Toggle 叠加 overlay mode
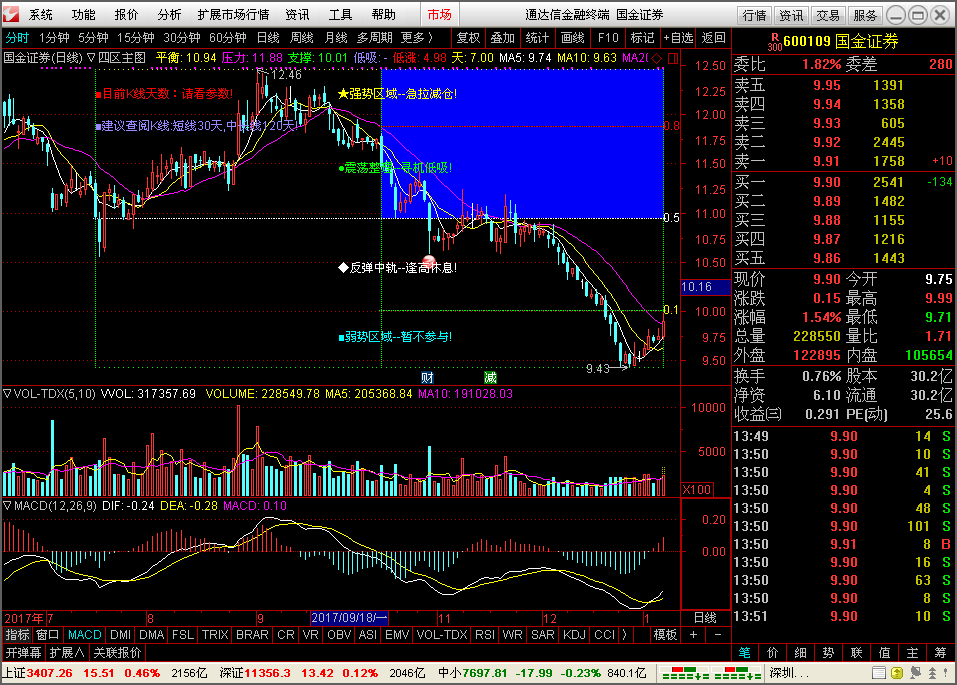 tap(502, 37)
